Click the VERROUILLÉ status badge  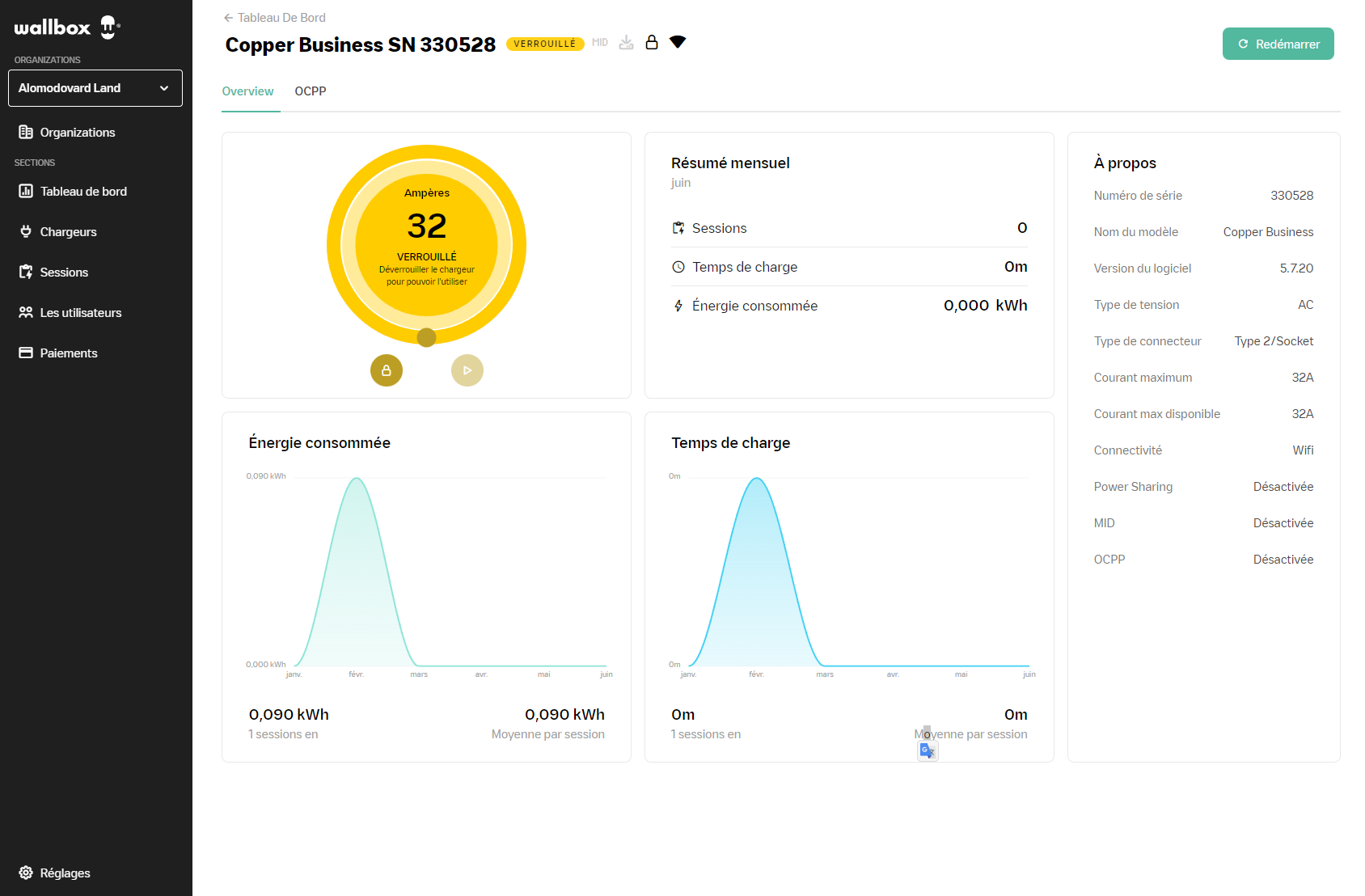point(545,44)
